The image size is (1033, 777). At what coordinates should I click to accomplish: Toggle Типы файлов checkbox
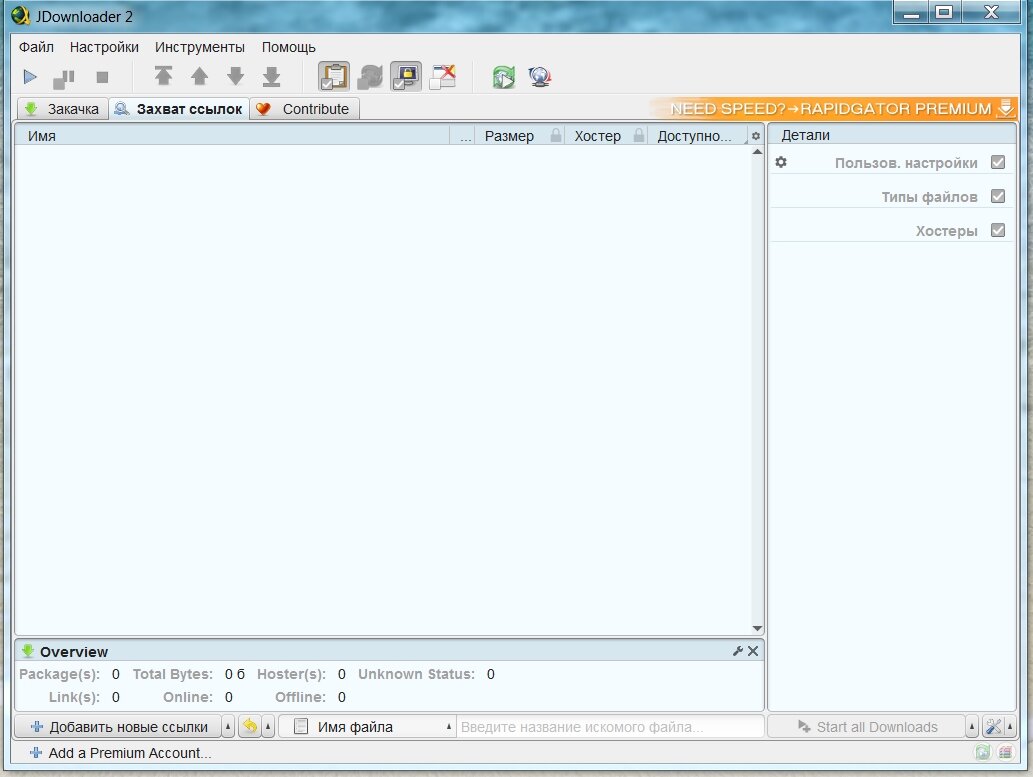point(998,196)
